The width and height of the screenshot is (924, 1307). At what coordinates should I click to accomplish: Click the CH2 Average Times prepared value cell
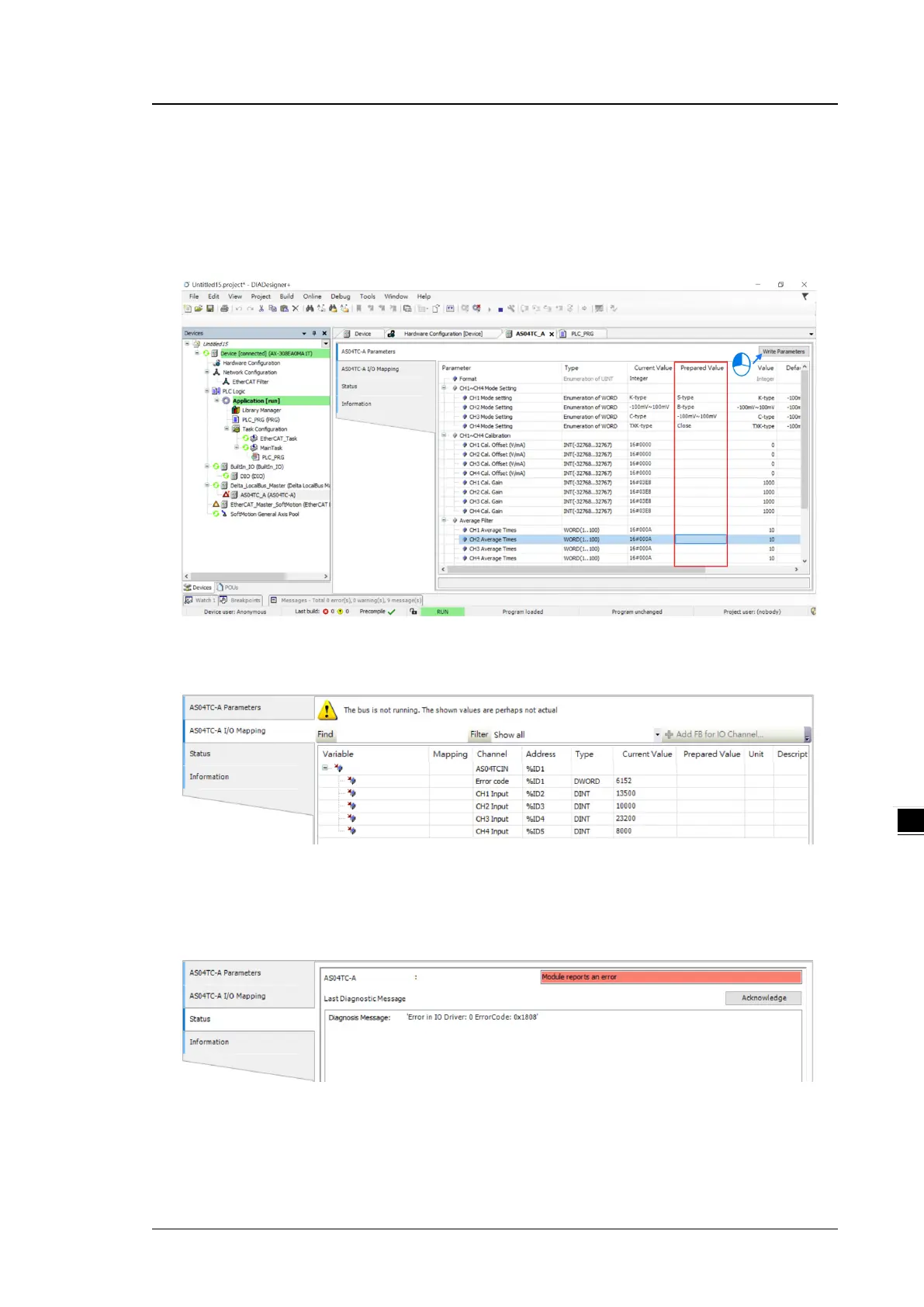click(701, 539)
